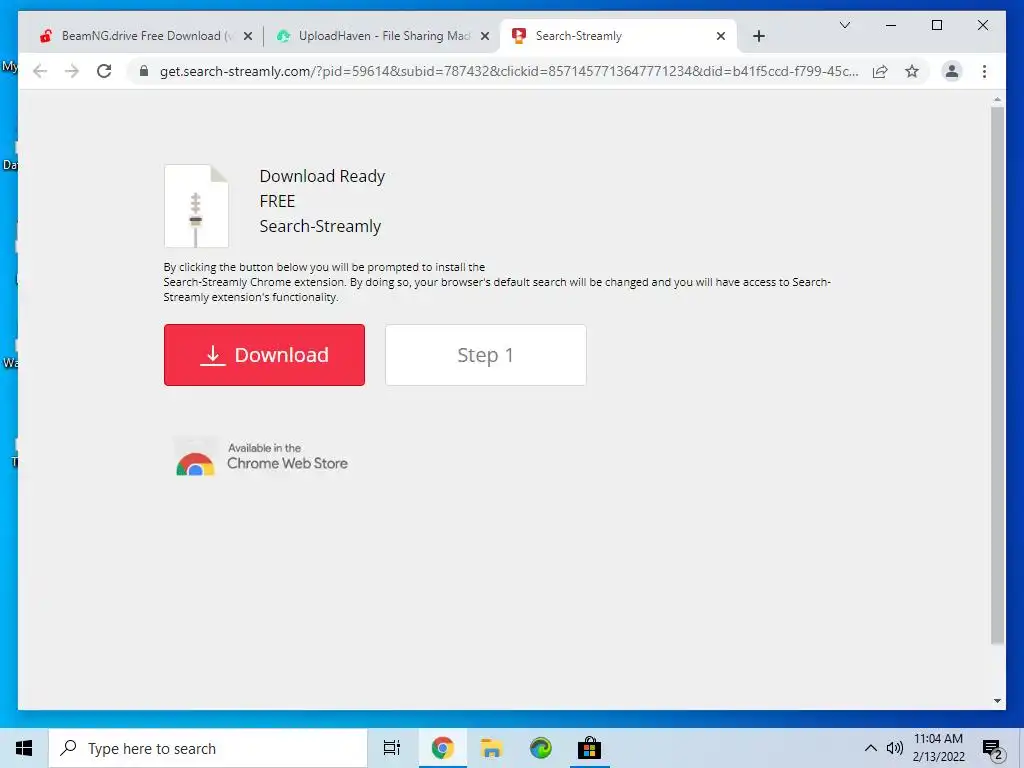View site info via lock icon
The image size is (1024, 768).
[144, 71]
